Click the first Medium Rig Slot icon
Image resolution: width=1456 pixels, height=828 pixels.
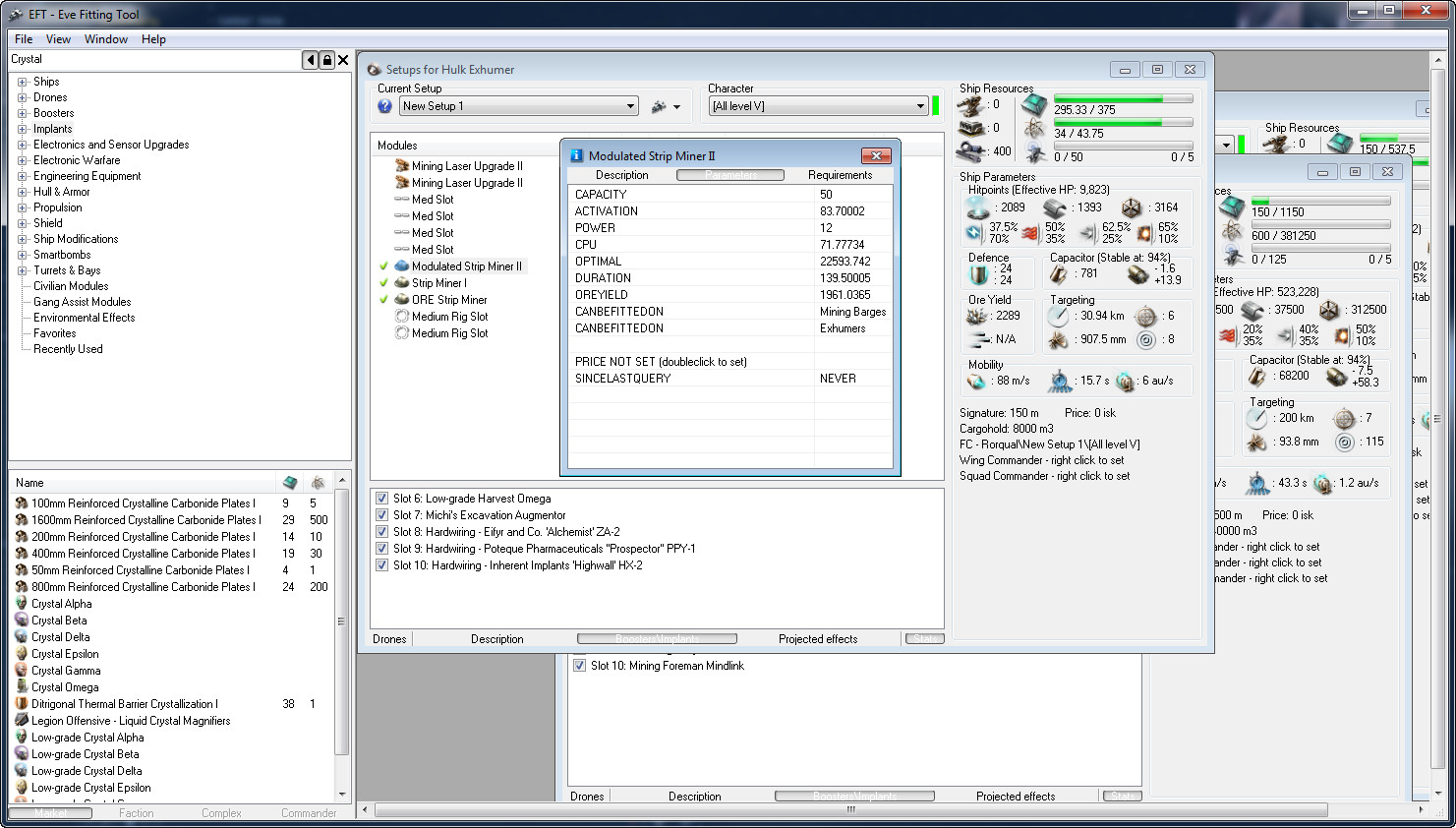pyautogui.click(x=401, y=317)
